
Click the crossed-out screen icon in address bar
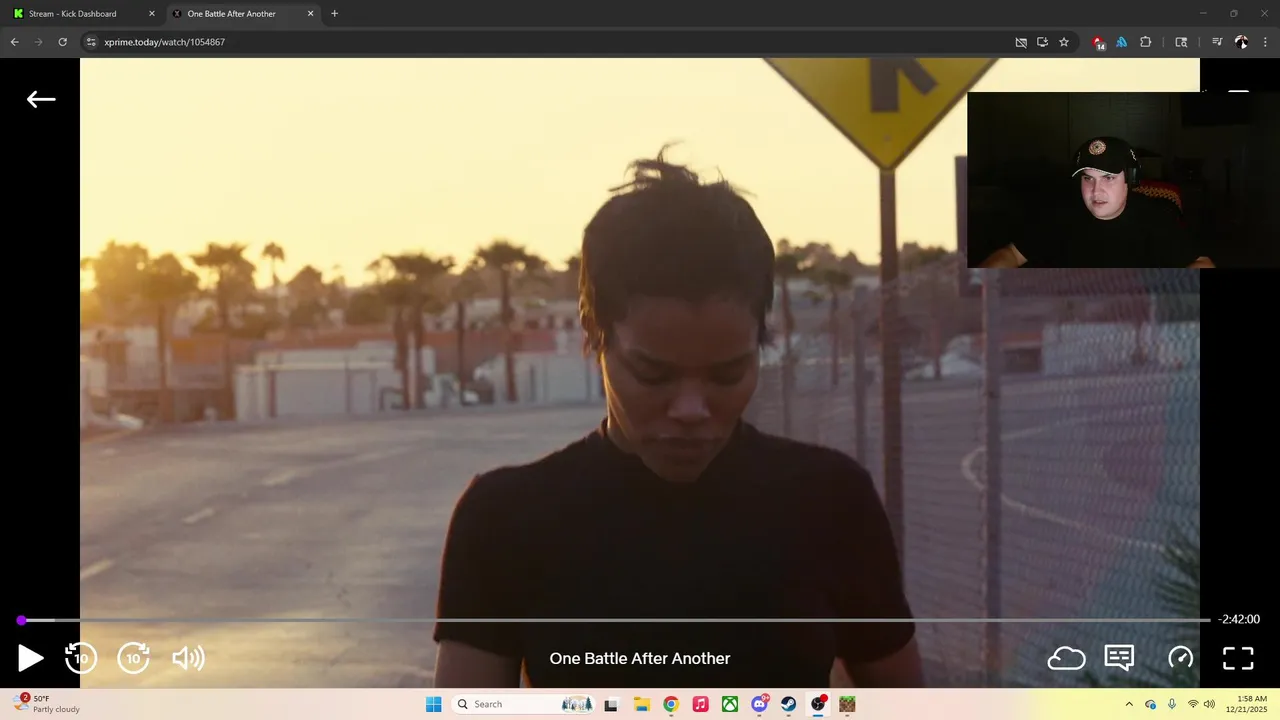coord(1021,42)
